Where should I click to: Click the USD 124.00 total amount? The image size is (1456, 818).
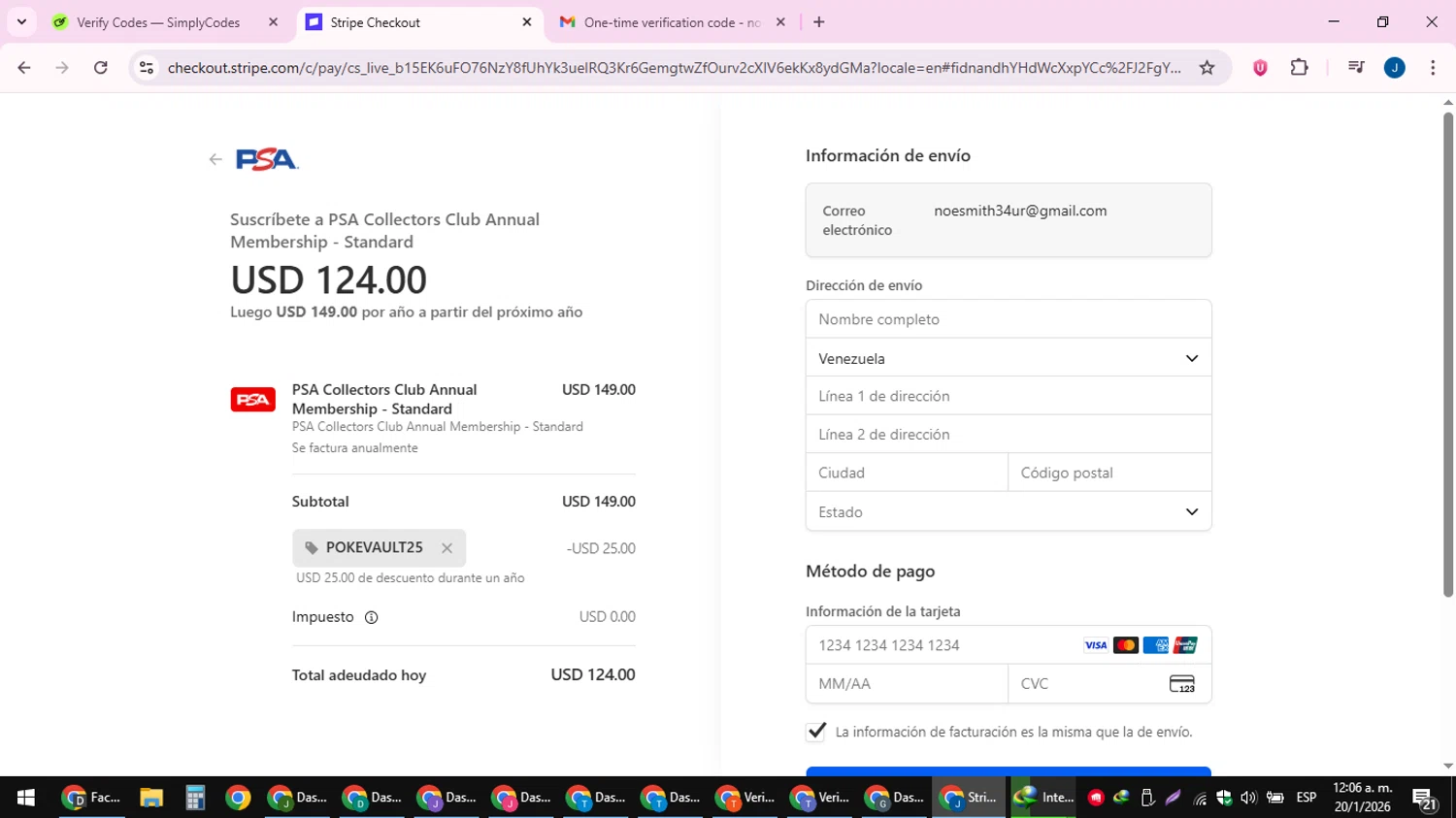(593, 674)
